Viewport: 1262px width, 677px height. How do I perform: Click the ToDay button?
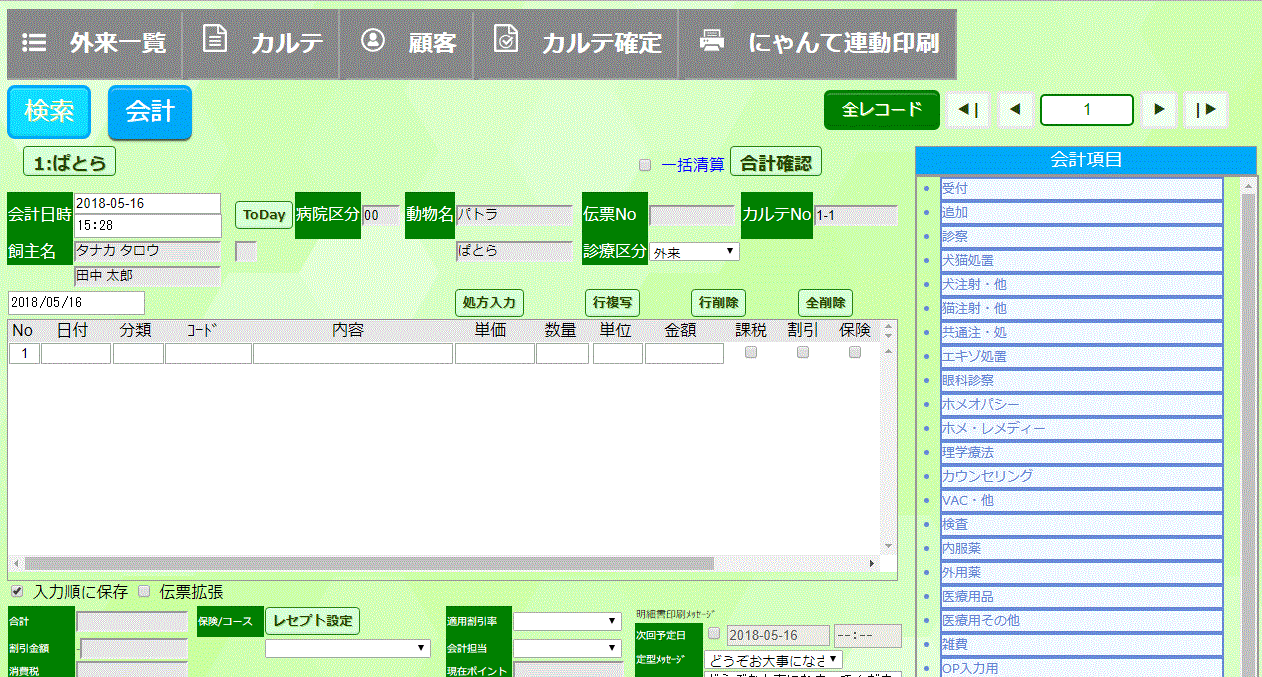click(x=264, y=214)
